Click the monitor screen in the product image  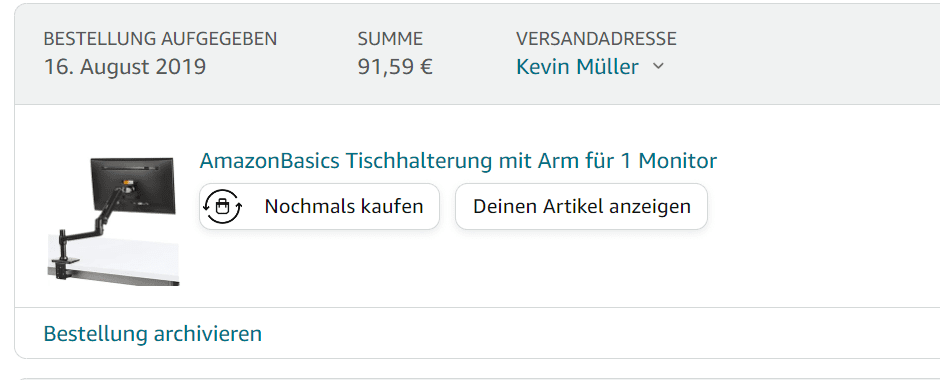(x=133, y=185)
